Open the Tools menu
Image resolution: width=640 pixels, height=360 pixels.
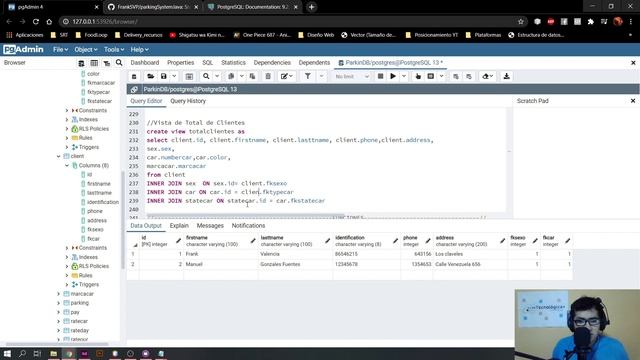[114, 49]
